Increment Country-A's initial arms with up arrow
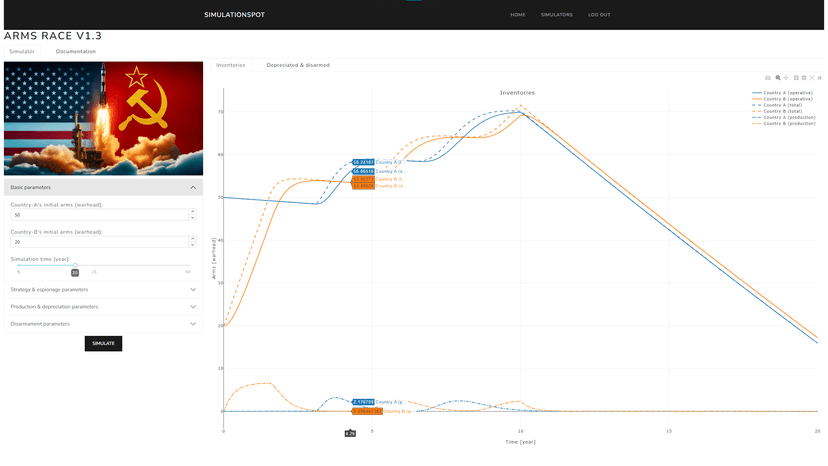The height and width of the screenshot is (466, 828). 191,212
